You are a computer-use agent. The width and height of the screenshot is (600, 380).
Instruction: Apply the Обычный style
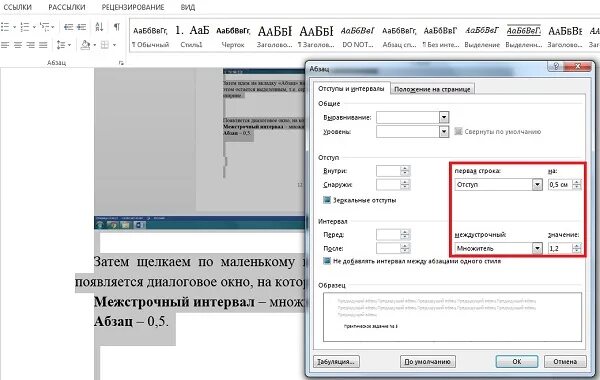click(x=150, y=37)
